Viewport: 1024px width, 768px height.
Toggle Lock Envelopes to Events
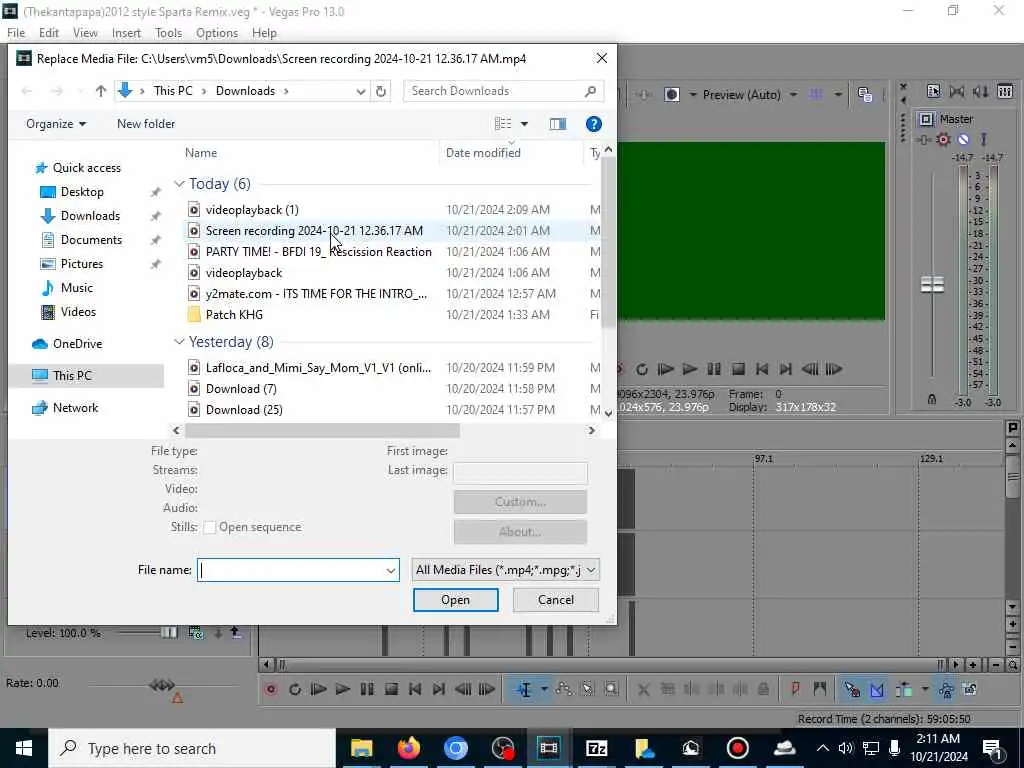[x=946, y=689]
